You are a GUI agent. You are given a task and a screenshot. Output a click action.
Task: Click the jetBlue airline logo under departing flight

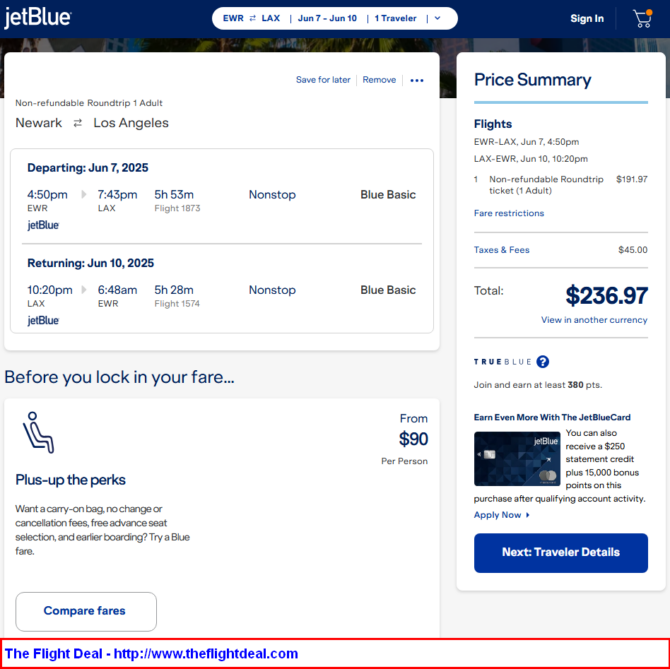(x=43, y=225)
